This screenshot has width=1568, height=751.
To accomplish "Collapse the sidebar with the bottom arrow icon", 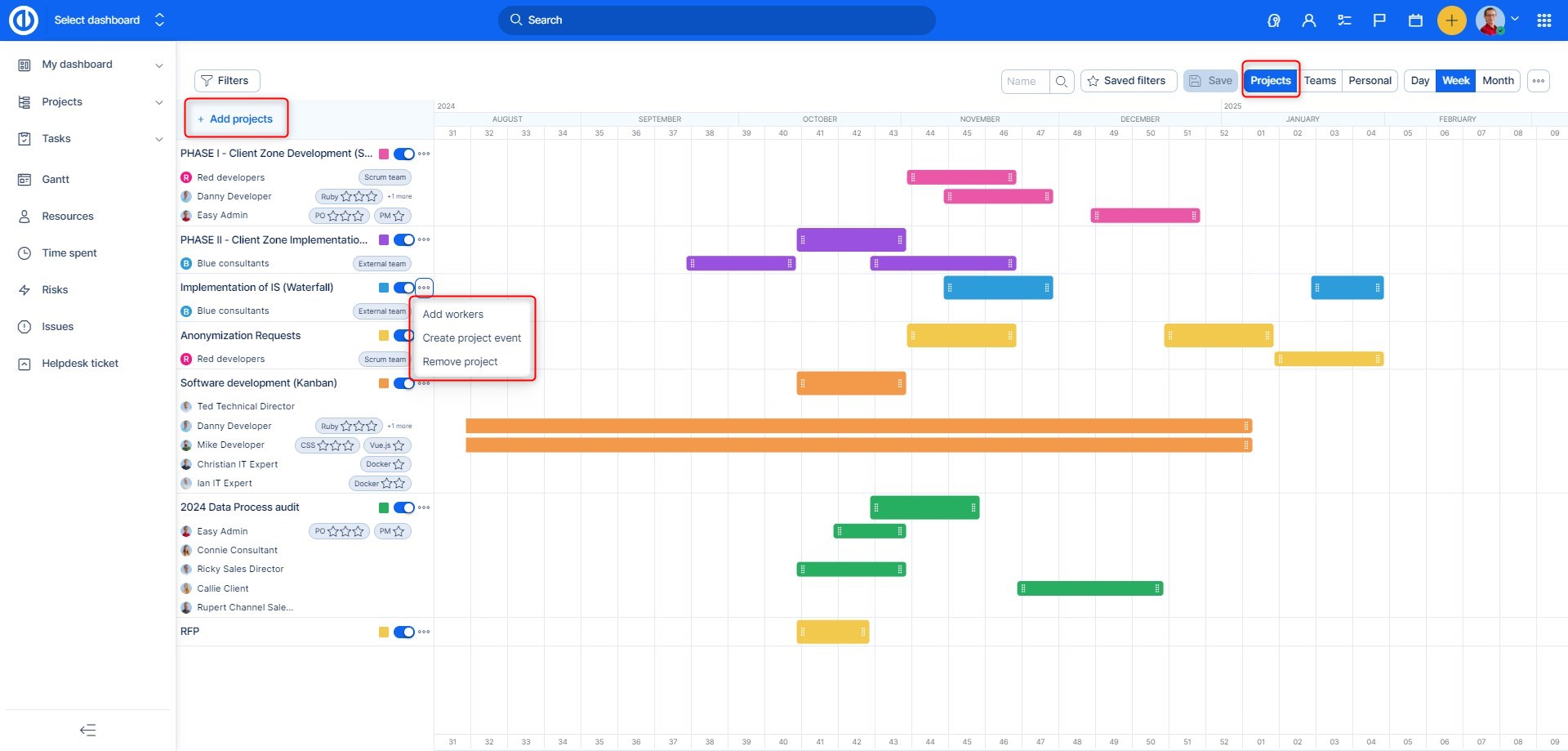I will (x=87, y=730).
